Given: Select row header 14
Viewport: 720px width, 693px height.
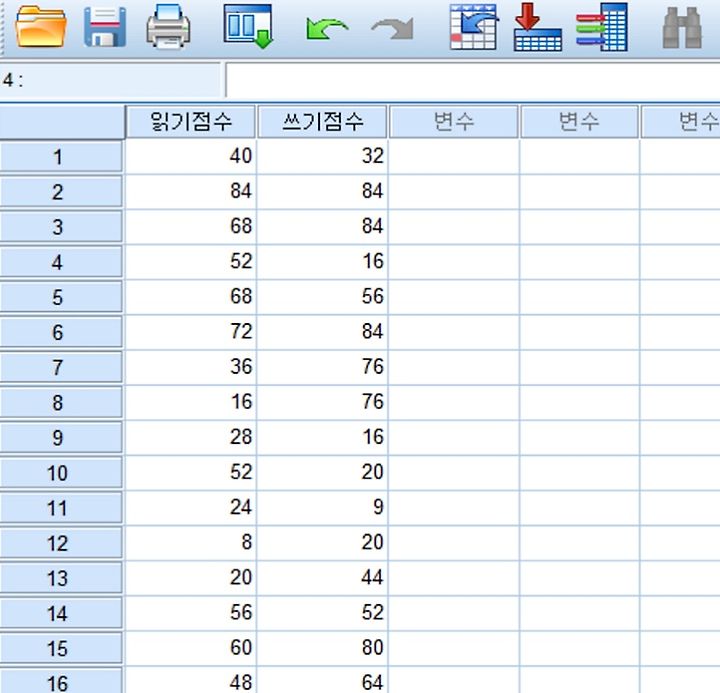Looking at the screenshot, I should tap(61, 613).
